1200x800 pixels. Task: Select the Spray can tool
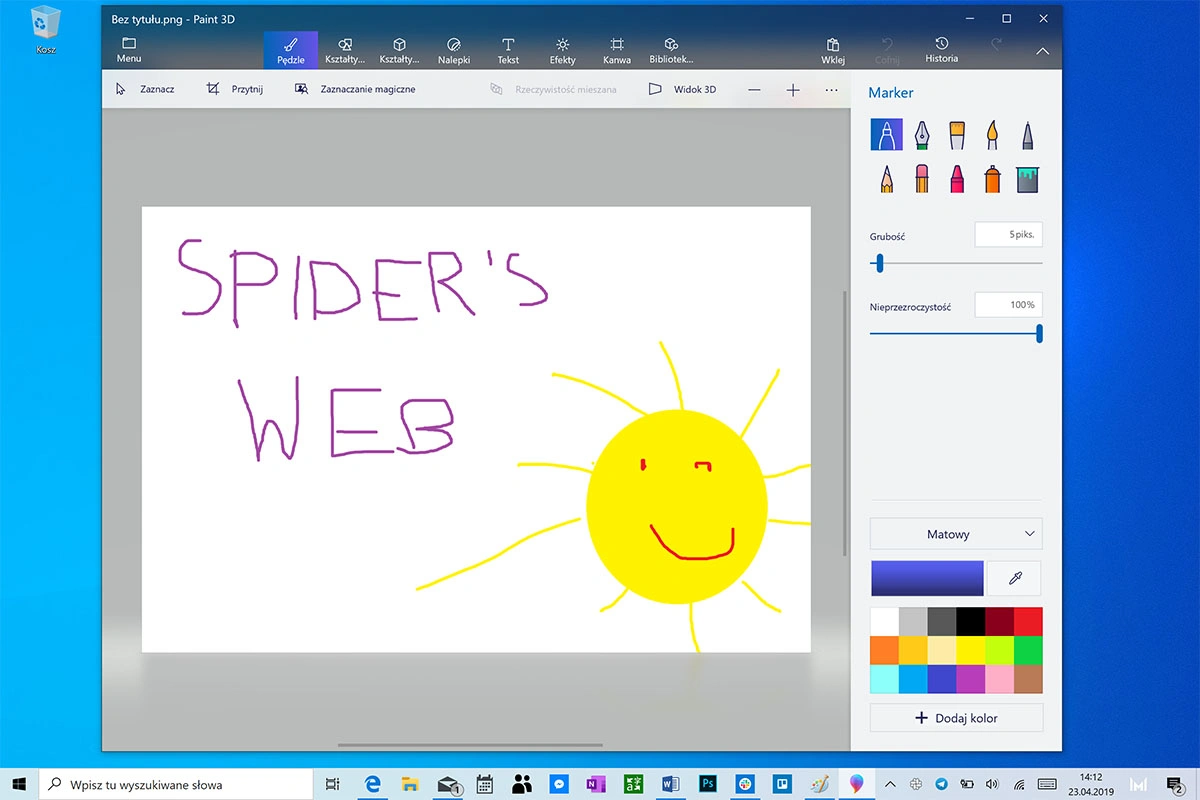point(992,179)
